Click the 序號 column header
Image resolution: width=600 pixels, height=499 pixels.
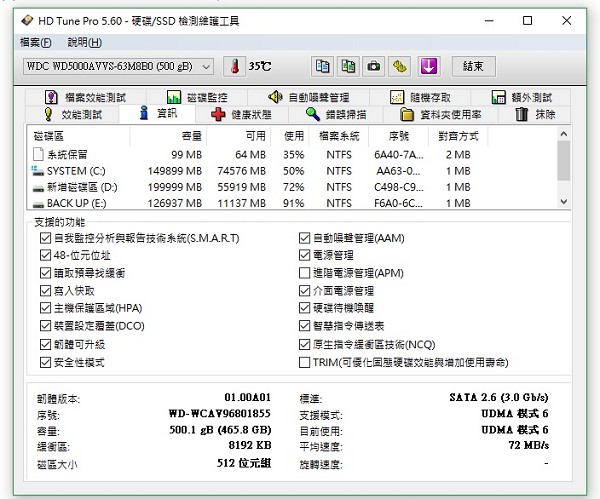coord(398,136)
